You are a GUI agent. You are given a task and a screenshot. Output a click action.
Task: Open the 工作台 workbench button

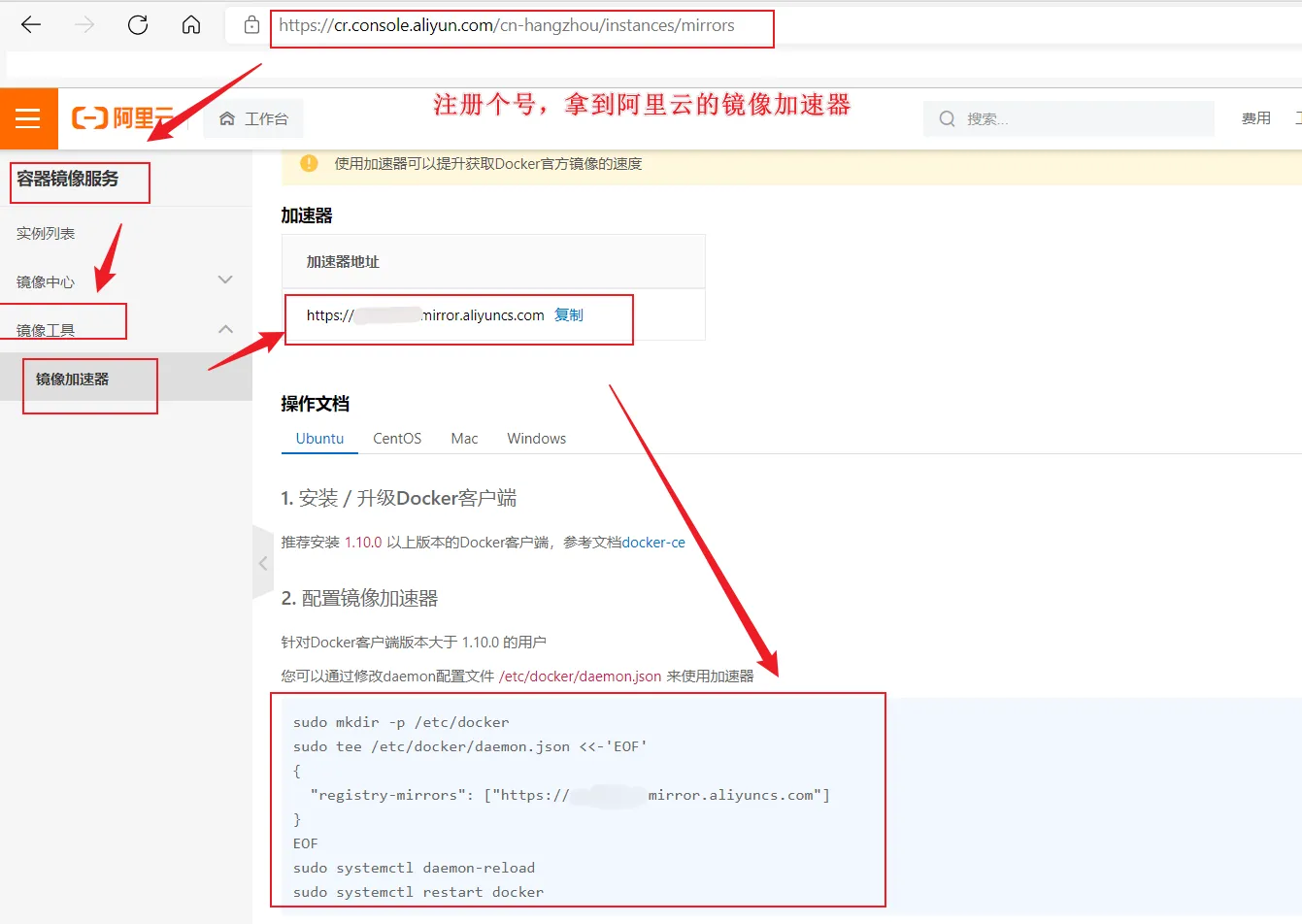253,118
